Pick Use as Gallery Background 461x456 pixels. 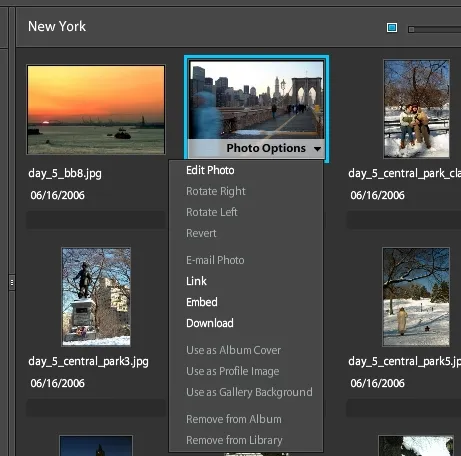249,392
